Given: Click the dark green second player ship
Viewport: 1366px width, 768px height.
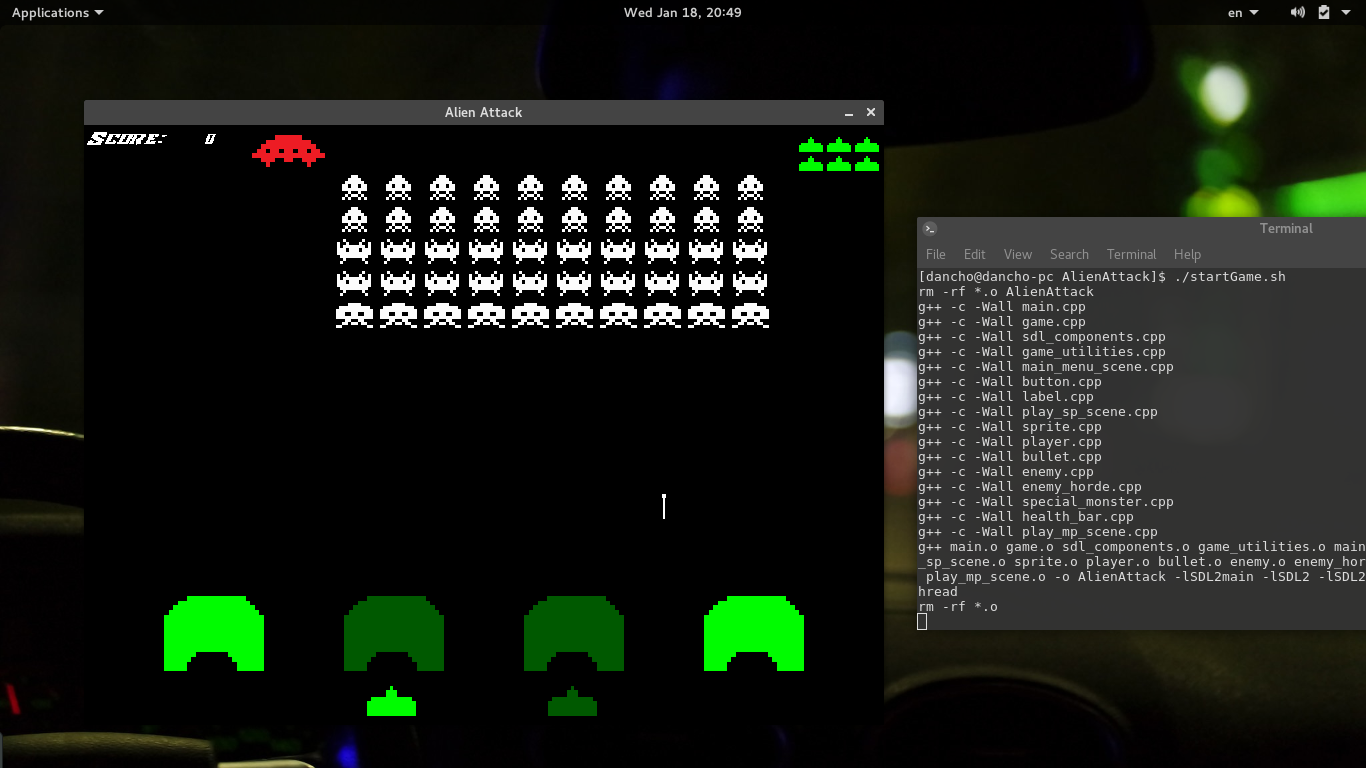Looking at the screenshot, I should [x=572, y=702].
